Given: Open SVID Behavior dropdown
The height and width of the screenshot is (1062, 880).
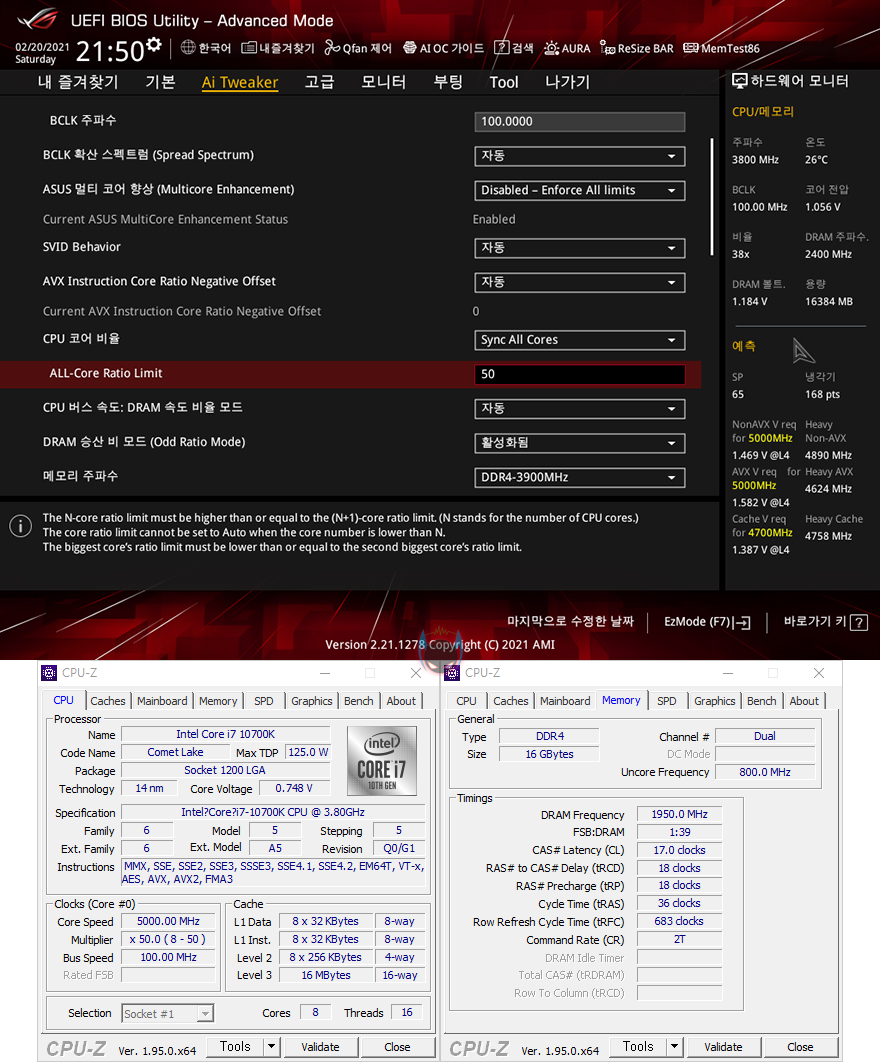Looking at the screenshot, I should (x=579, y=248).
